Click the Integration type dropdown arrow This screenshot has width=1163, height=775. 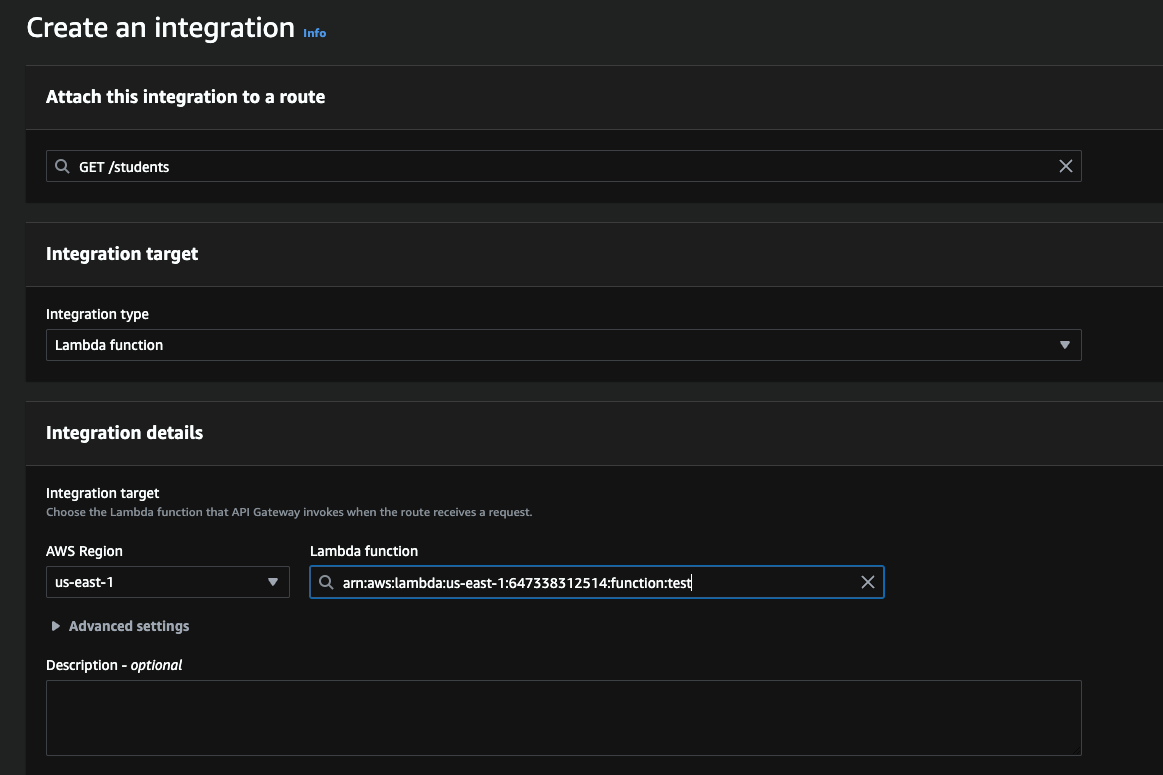[1064, 345]
